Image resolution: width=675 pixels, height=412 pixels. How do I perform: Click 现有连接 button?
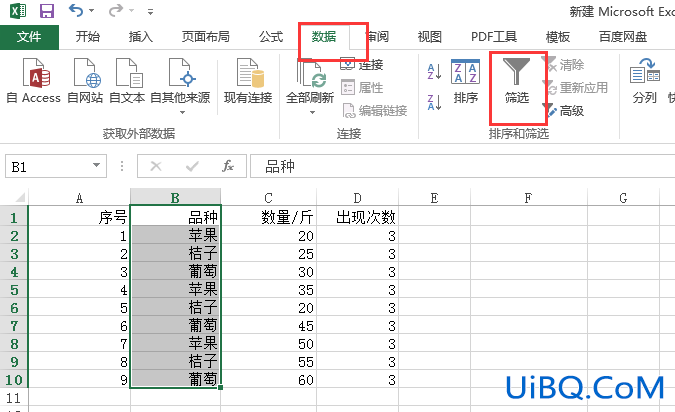[x=248, y=81]
